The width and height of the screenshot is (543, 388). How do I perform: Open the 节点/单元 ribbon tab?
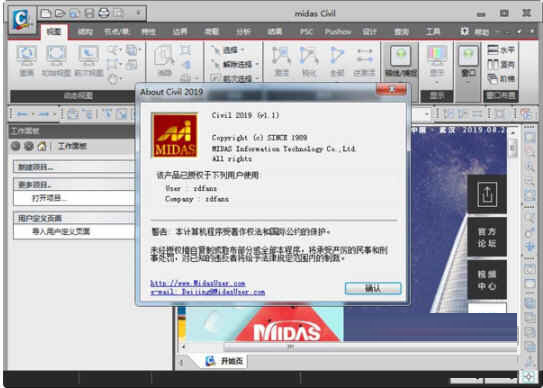117,32
